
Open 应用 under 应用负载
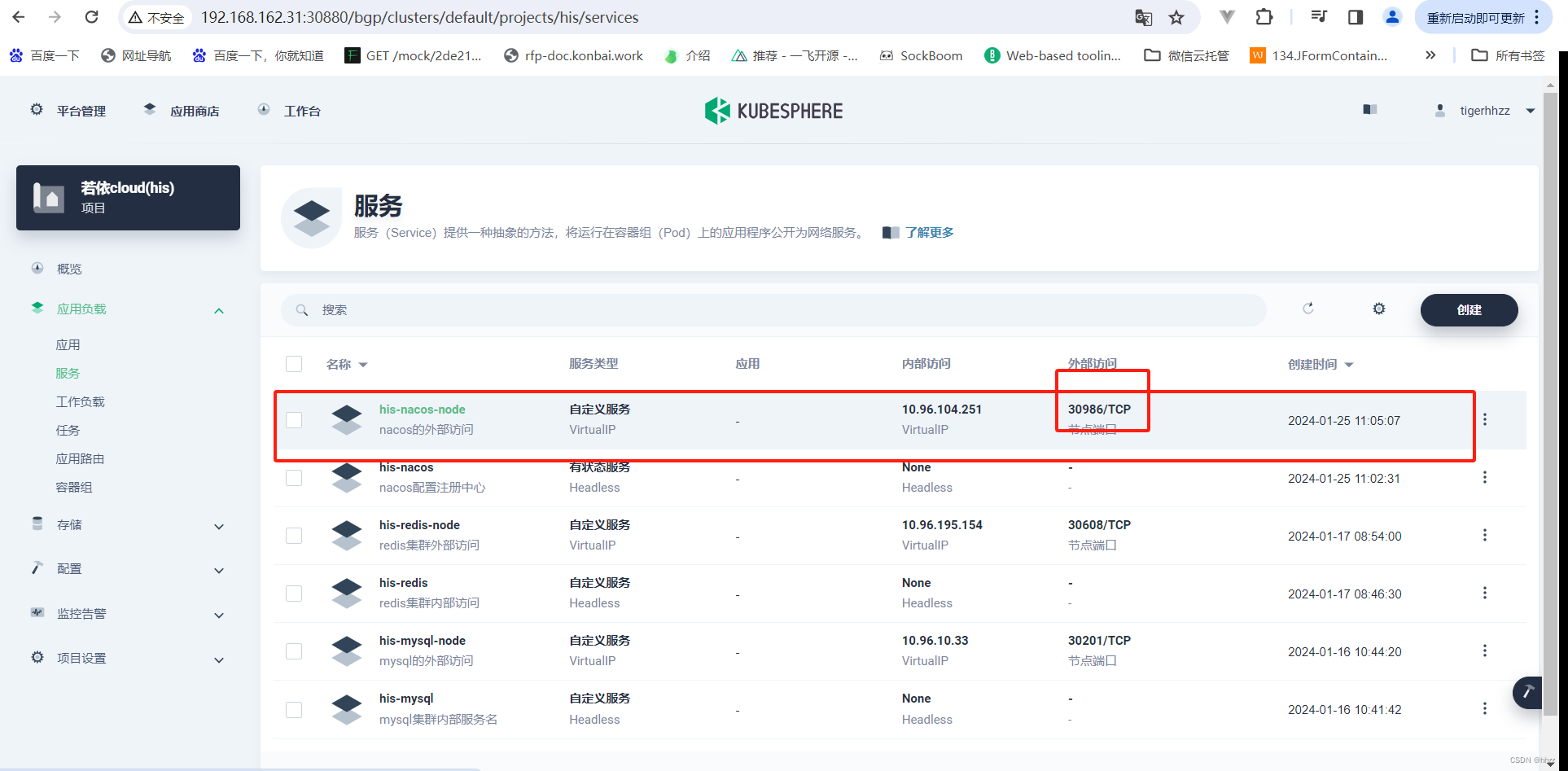point(68,345)
